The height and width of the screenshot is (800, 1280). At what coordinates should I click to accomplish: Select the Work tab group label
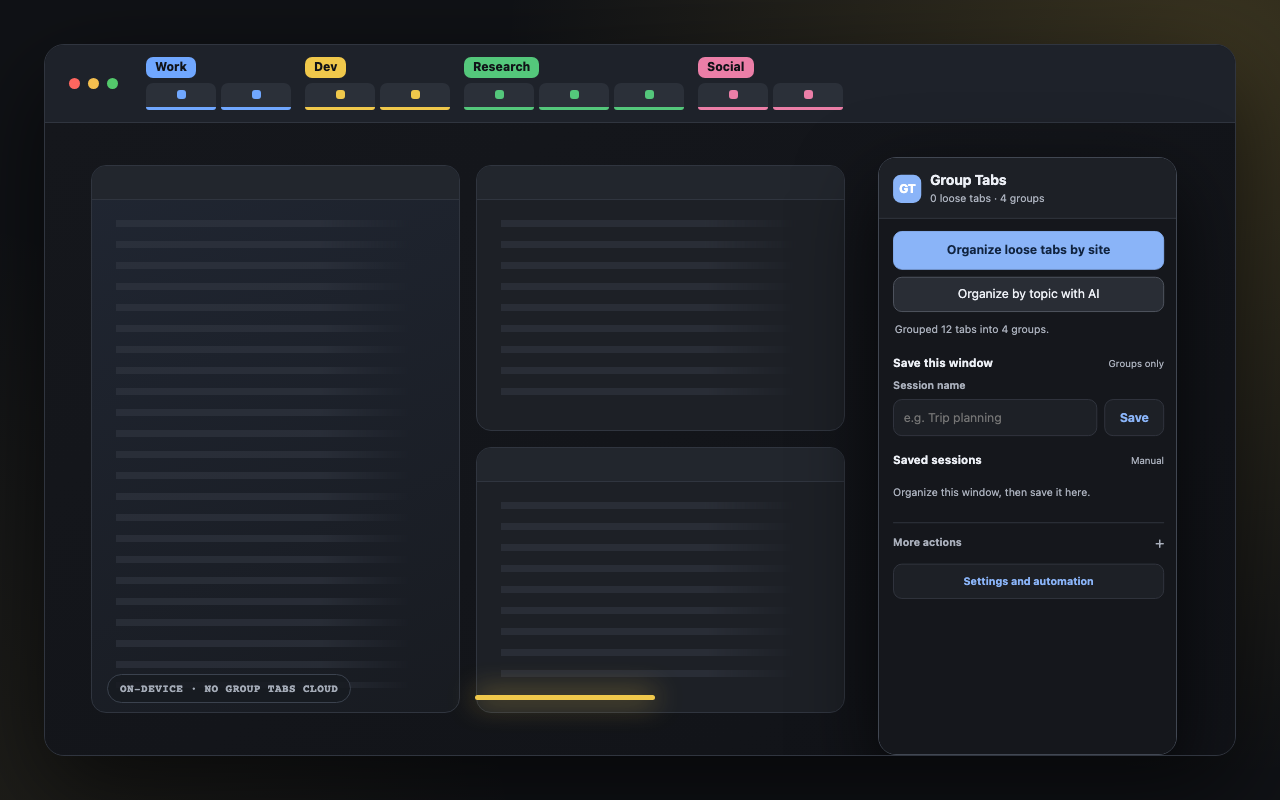click(x=171, y=67)
